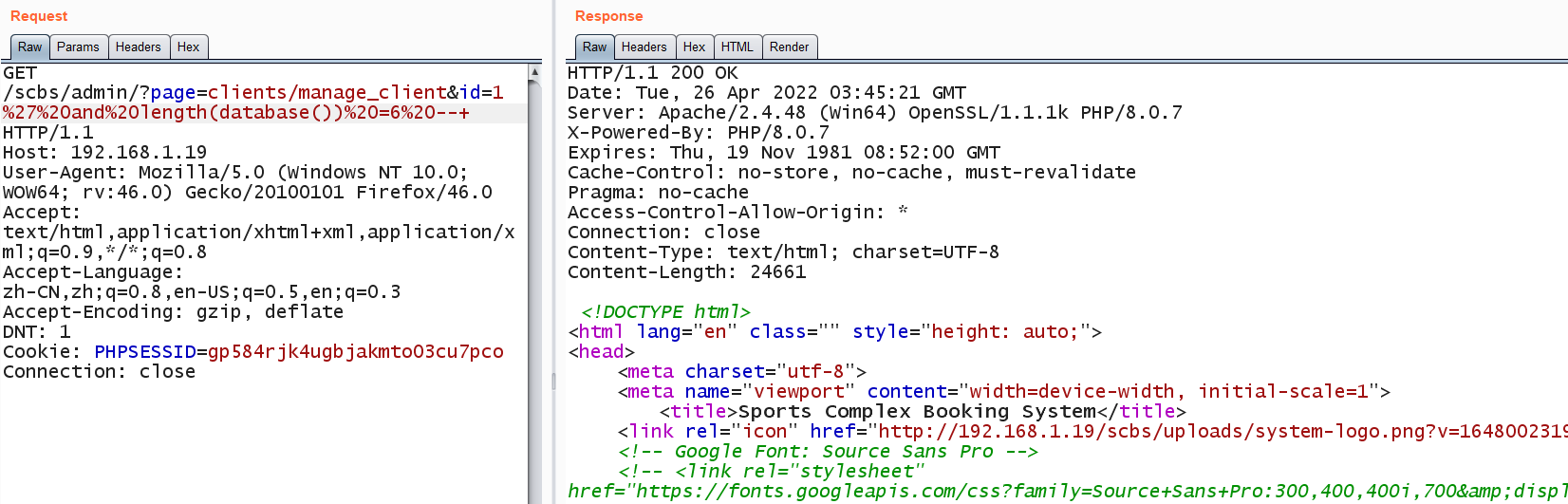This screenshot has height=504, width=1568.
Task: Click the SQL payload line 'length(database())'
Action: coord(236,113)
